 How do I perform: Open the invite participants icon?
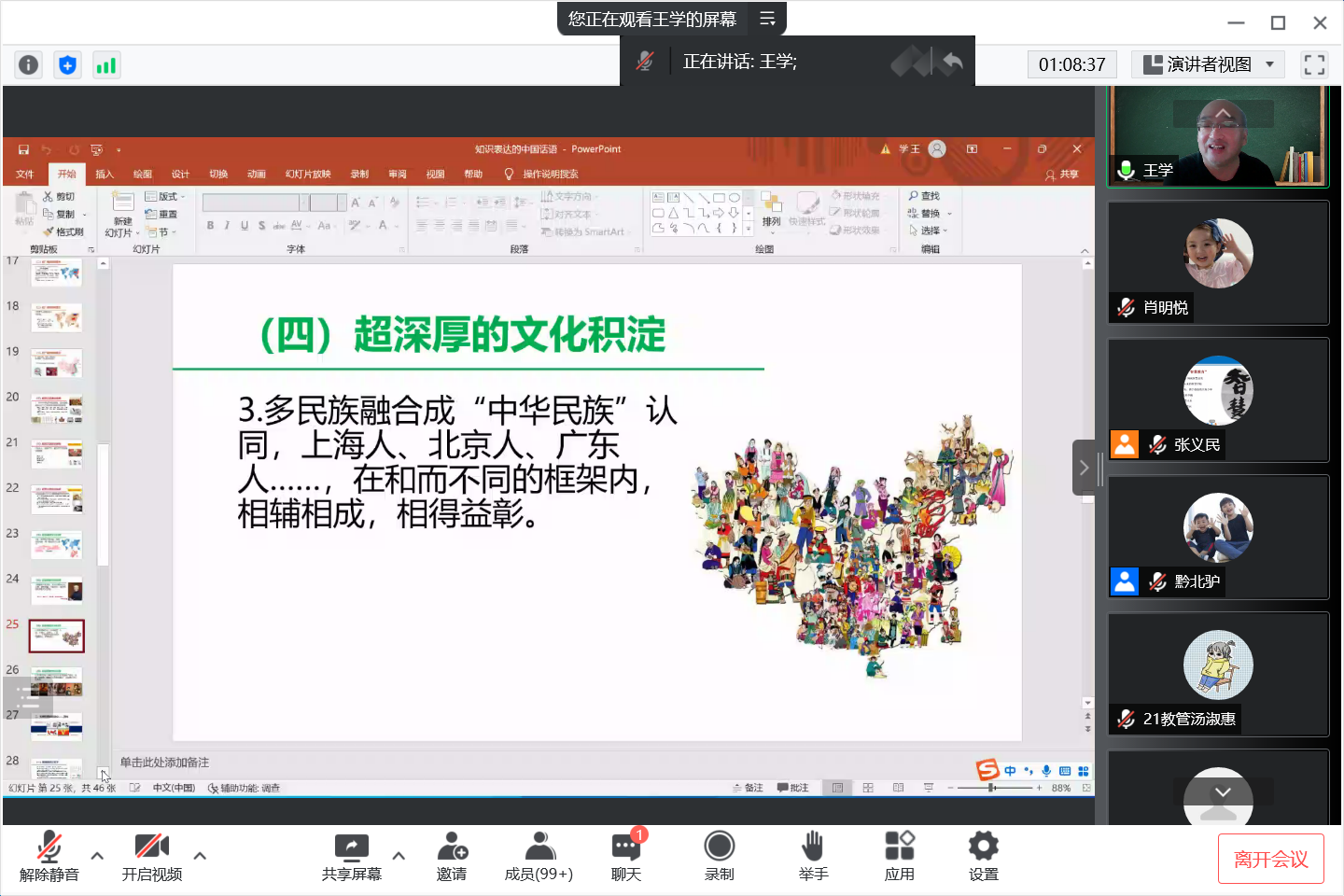pyautogui.click(x=452, y=855)
